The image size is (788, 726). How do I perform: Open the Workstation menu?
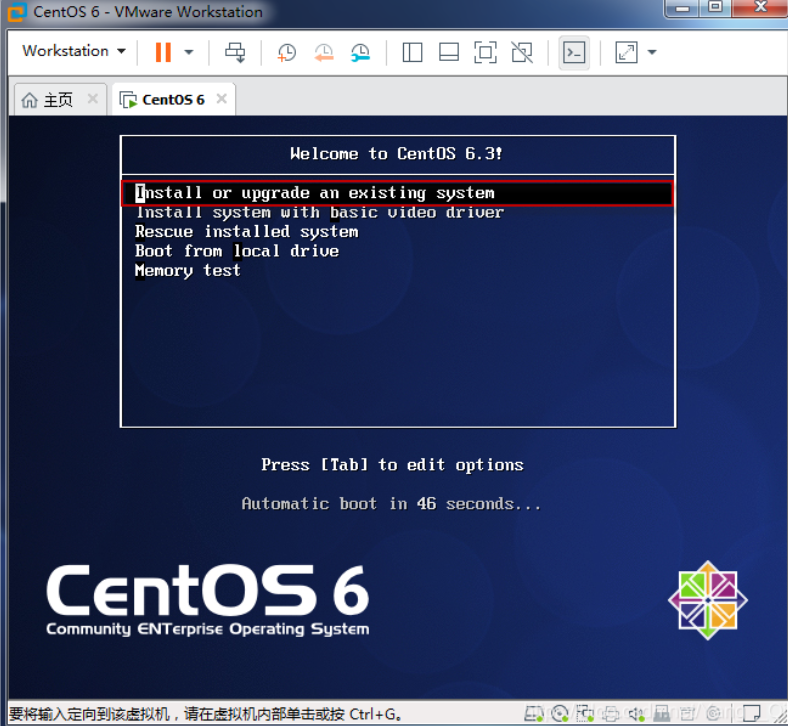point(73,51)
